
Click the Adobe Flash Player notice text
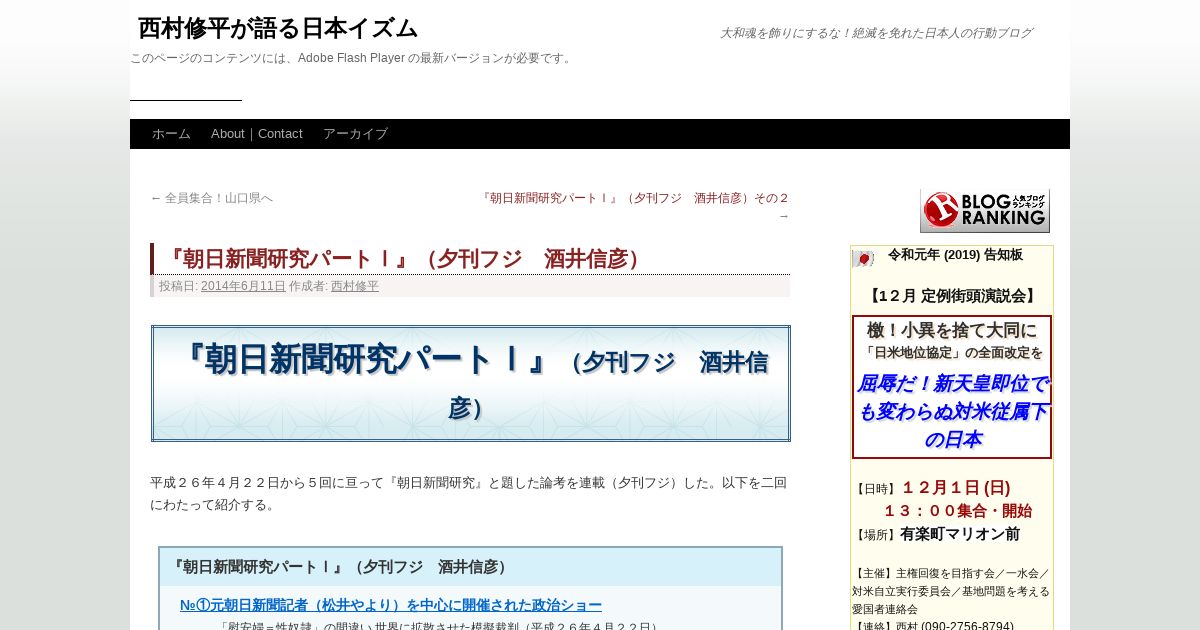[x=353, y=58]
